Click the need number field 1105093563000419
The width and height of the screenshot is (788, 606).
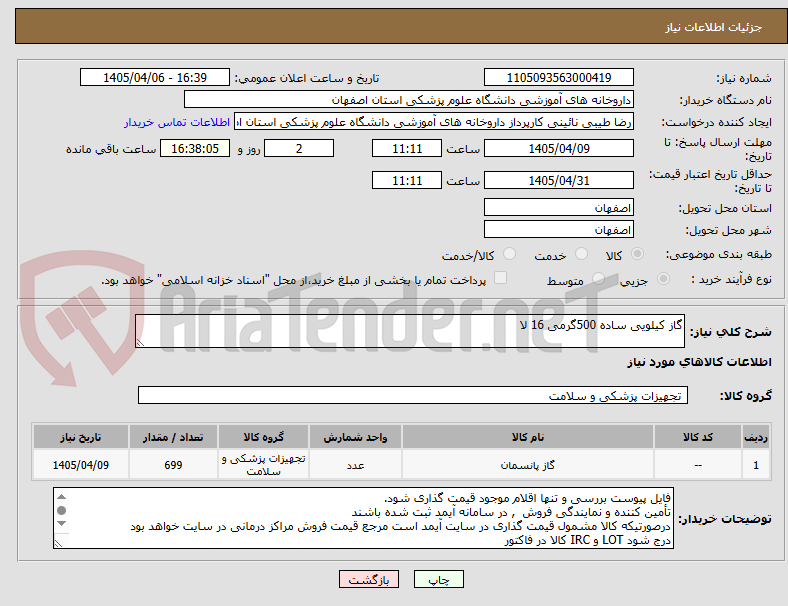pyautogui.click(x=559, y=78)
